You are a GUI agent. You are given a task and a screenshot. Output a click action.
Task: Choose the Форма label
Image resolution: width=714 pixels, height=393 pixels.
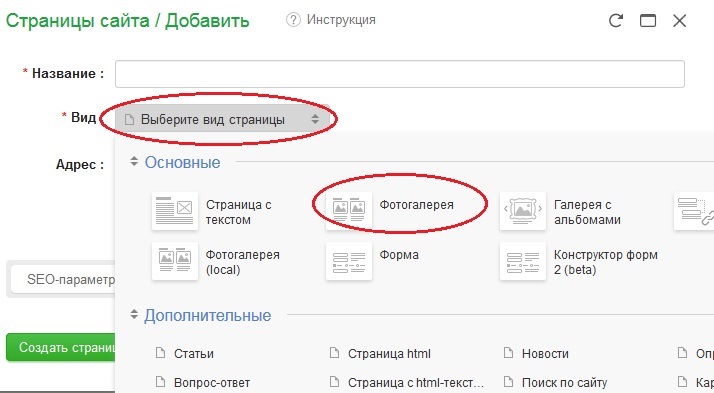click(399, 255)
